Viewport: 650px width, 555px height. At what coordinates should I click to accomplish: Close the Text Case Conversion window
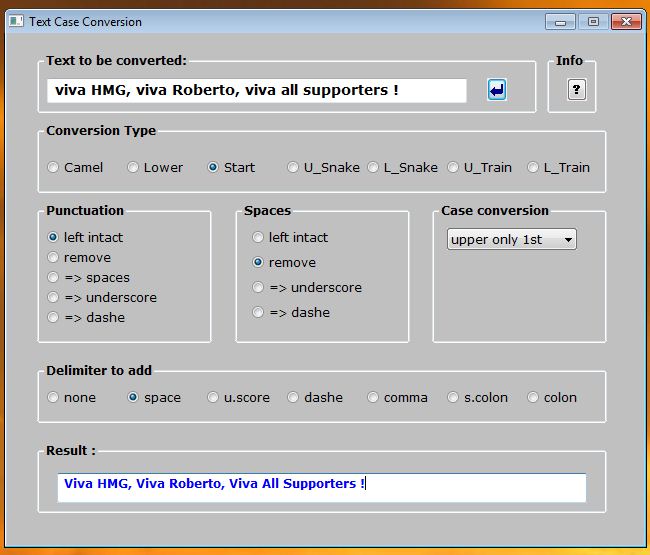[x=626, y=22]
